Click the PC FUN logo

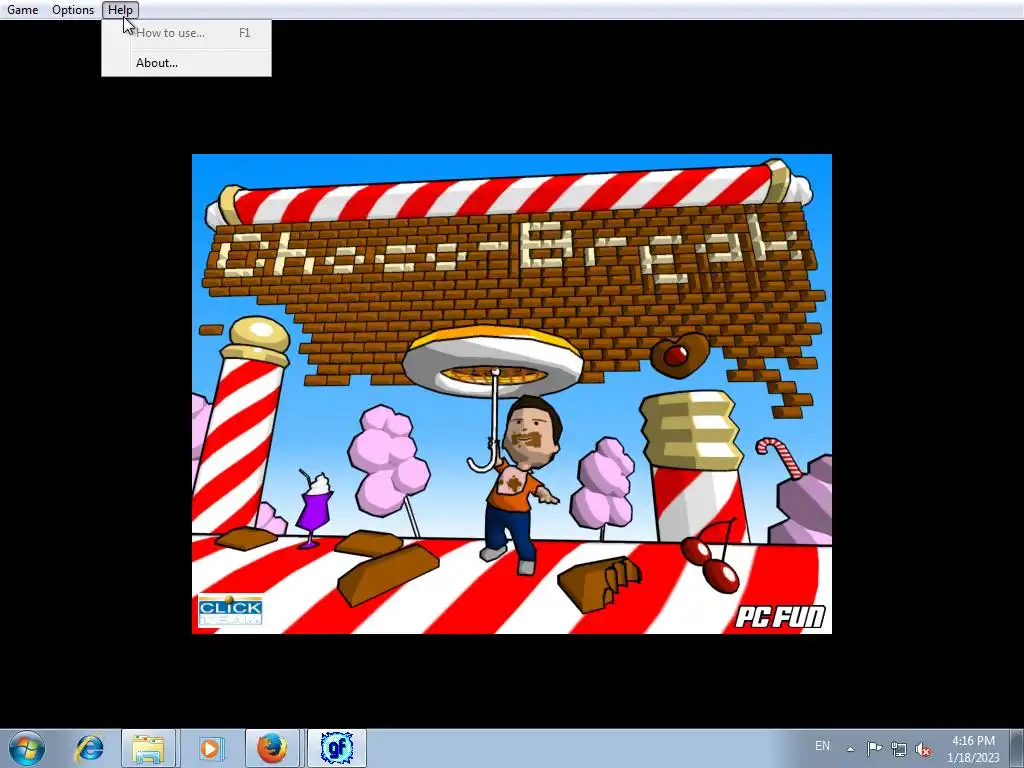[780, 616]
